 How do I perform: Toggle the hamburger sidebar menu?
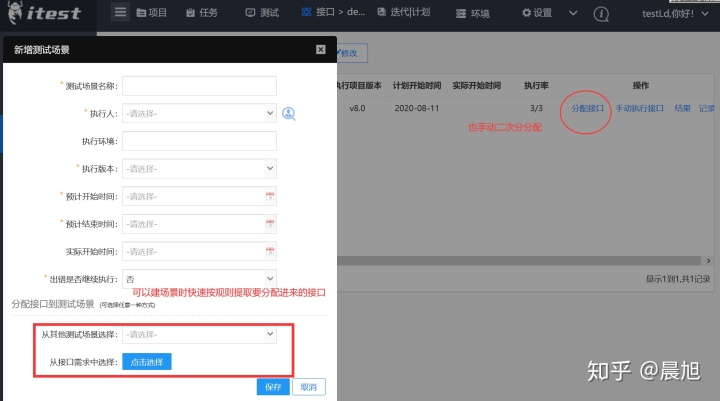tap(120, 12)
